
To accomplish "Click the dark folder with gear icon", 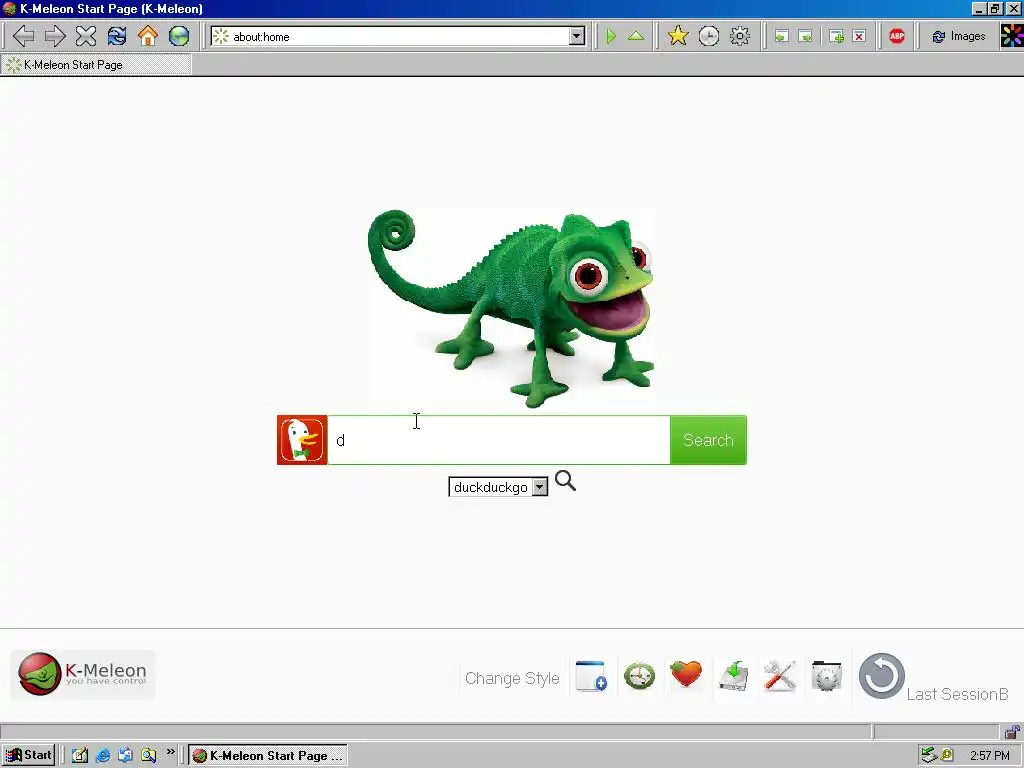I will coord(827,676).
